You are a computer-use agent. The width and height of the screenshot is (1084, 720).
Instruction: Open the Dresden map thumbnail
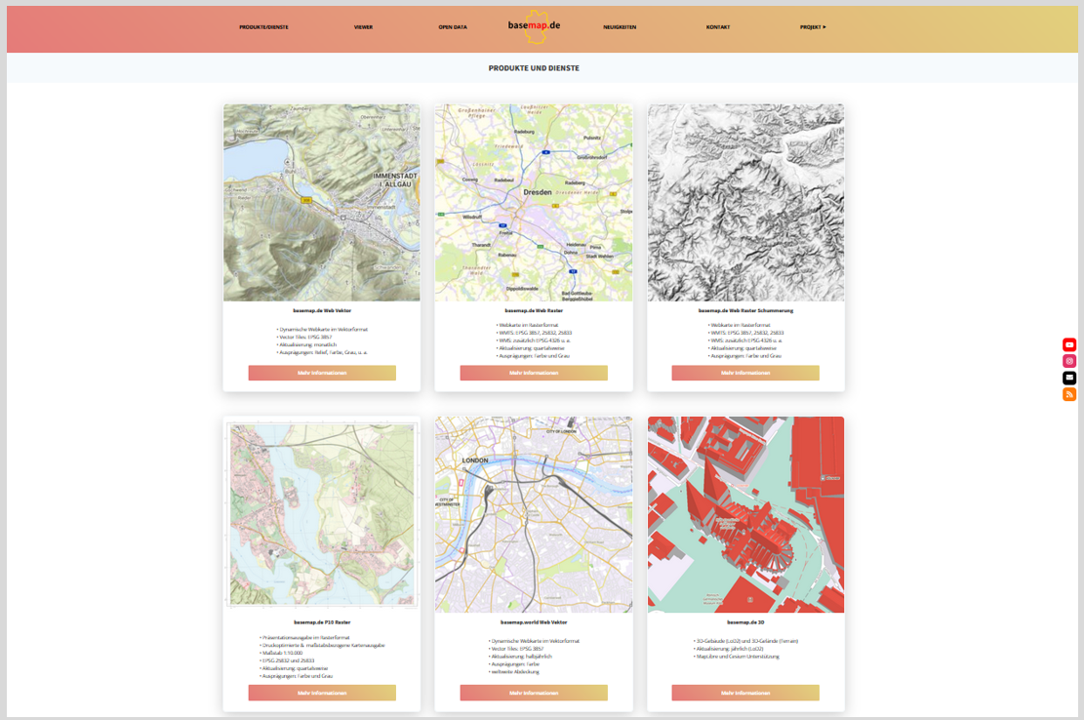point(534,202)
